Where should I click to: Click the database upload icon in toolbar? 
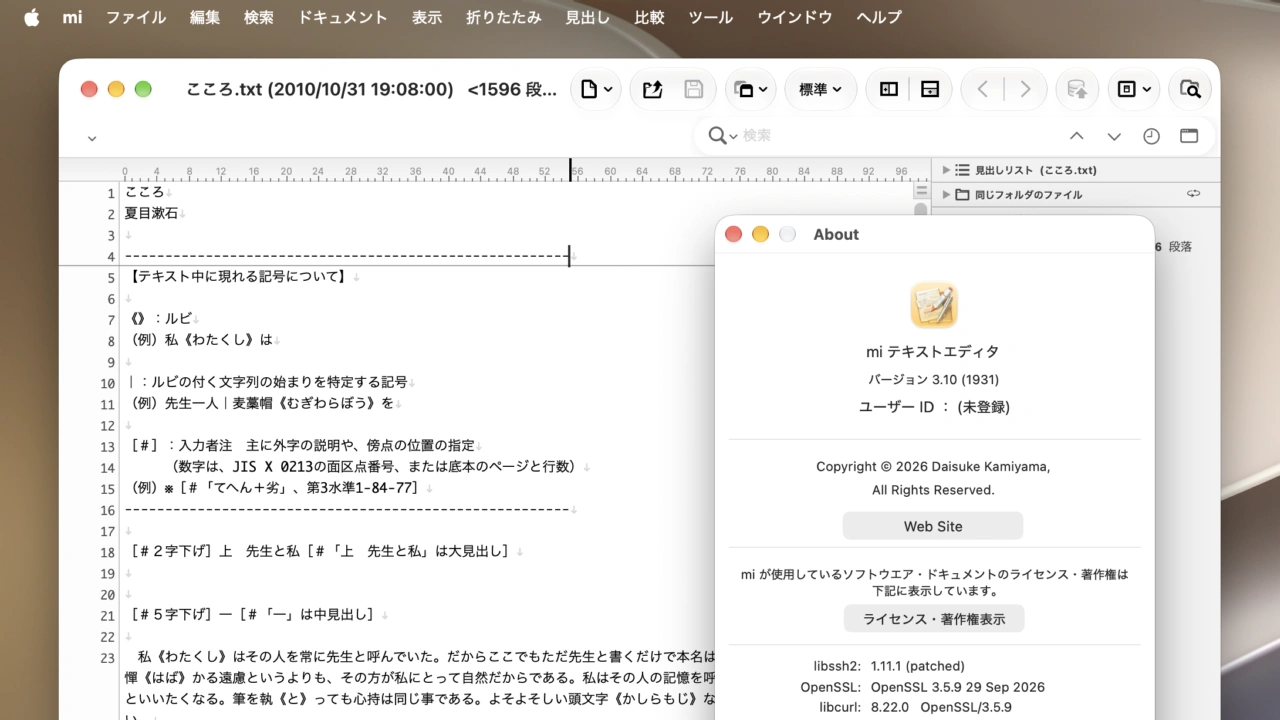pyautogui.click(x=1077, y=89)
